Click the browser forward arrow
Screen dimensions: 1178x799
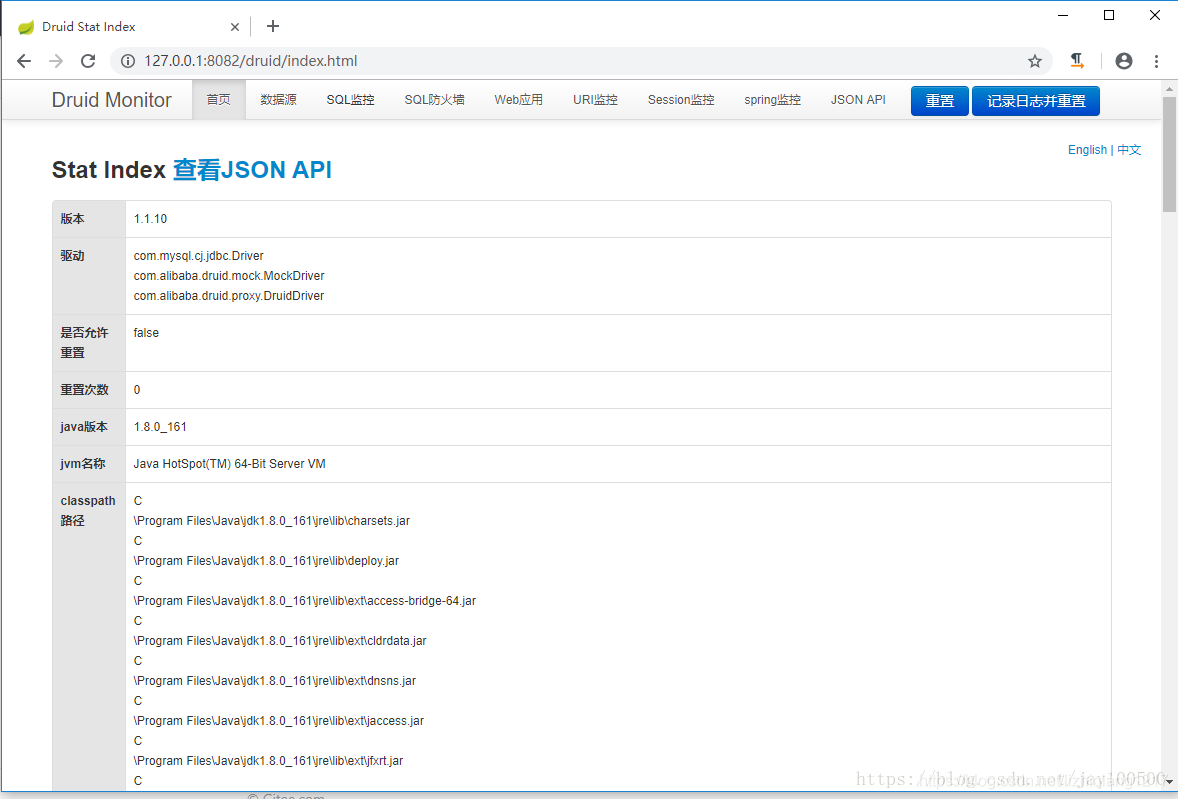coord(56,61)
